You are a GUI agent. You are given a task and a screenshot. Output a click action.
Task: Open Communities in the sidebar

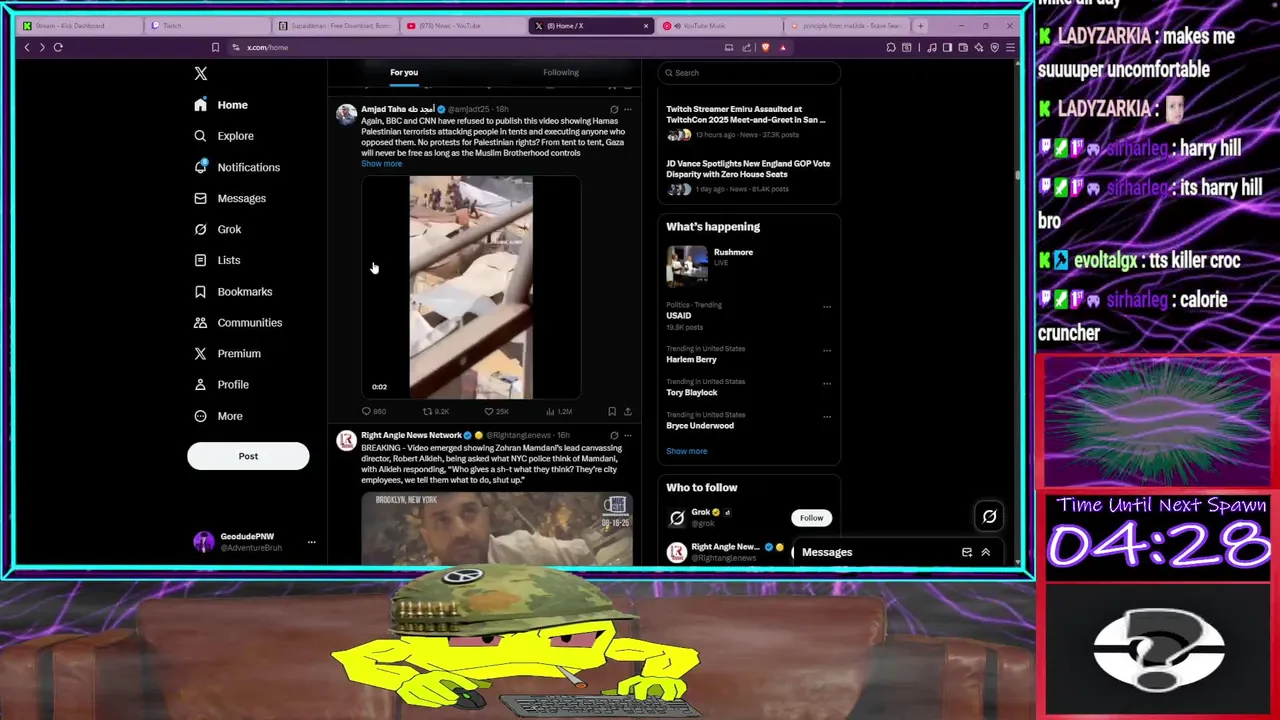point(238,322)
